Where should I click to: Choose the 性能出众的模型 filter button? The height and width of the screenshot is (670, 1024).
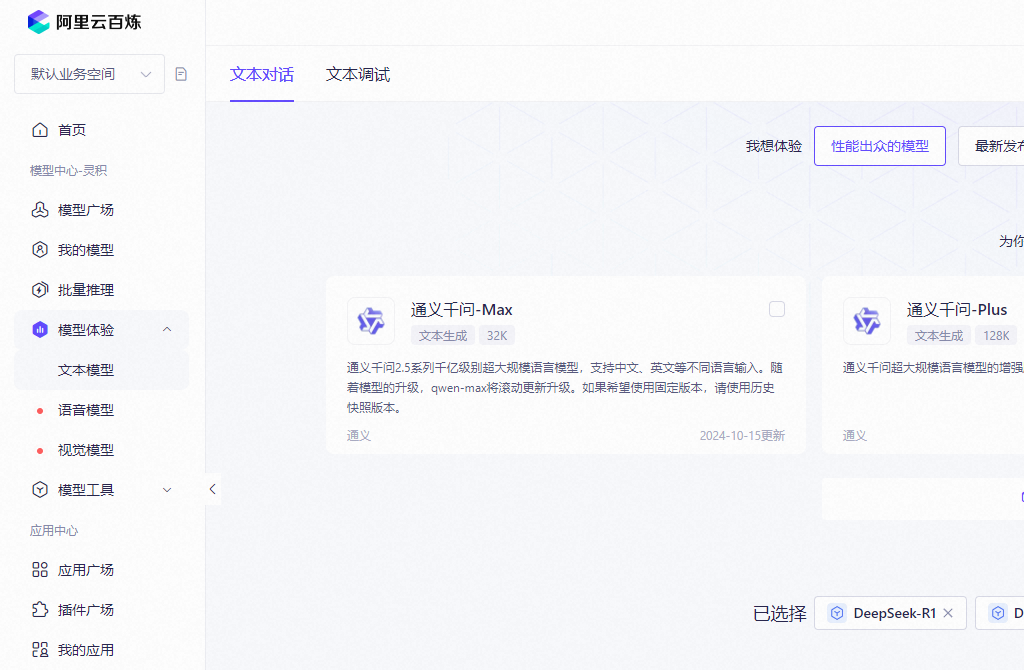(880, 146)
